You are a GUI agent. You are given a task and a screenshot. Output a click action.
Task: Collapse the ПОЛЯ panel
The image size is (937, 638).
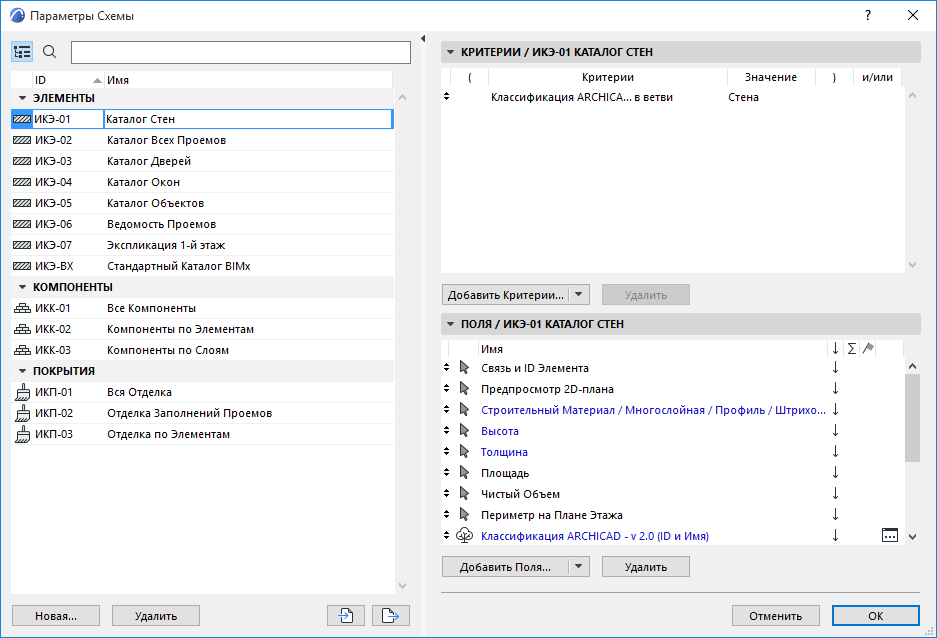pyautogui.click(x=451, y=324)
